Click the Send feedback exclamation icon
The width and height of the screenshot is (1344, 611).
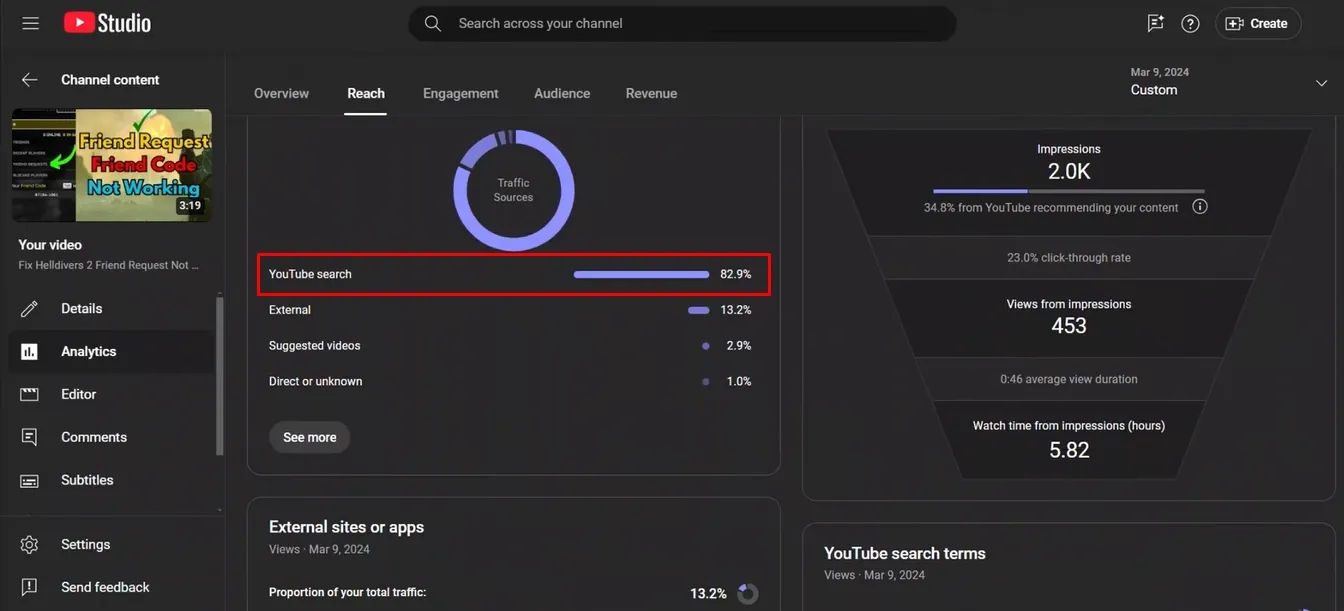(x=30, y=587)
